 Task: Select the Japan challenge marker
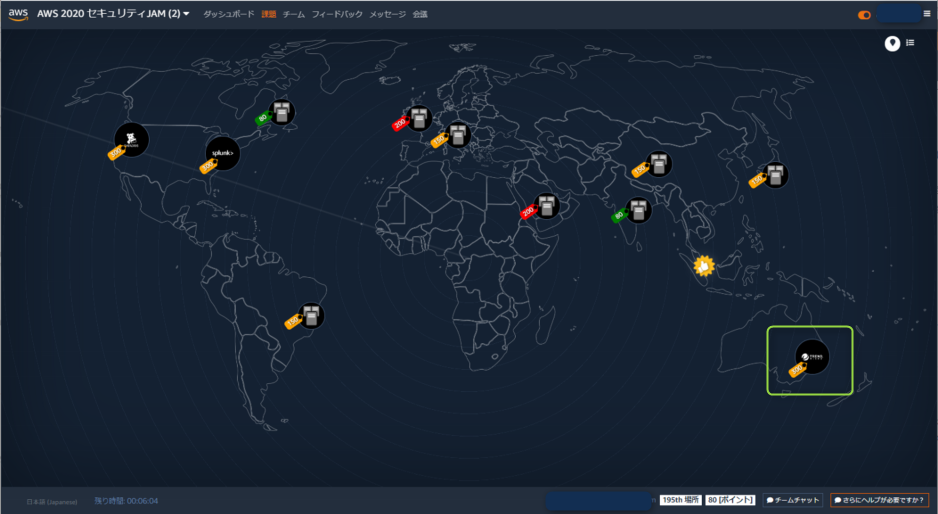pos(774,175)
